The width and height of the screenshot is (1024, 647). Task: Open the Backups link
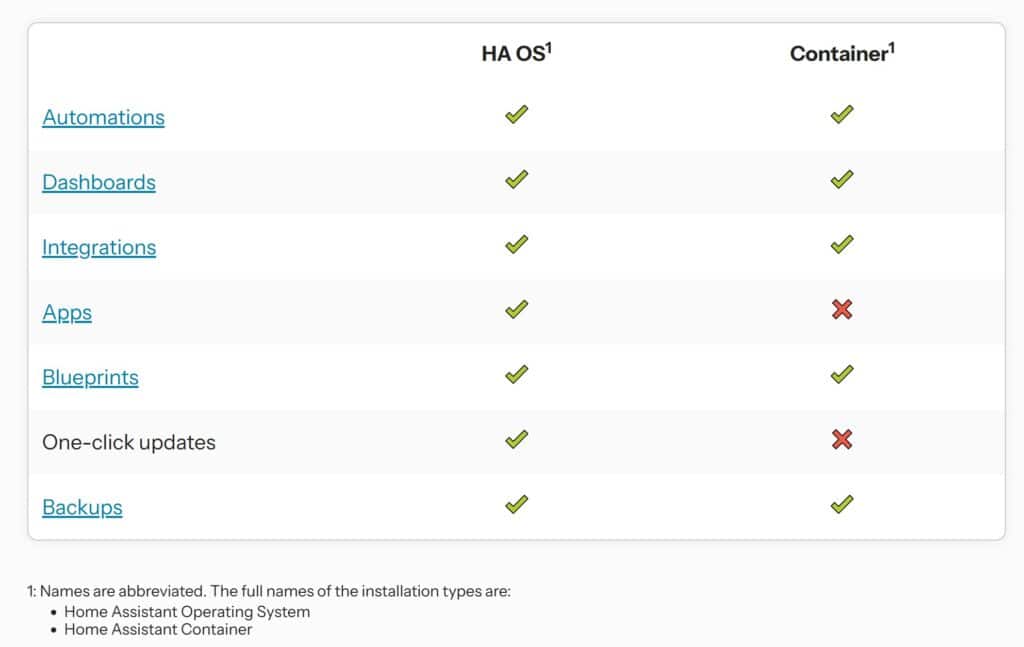82,507
